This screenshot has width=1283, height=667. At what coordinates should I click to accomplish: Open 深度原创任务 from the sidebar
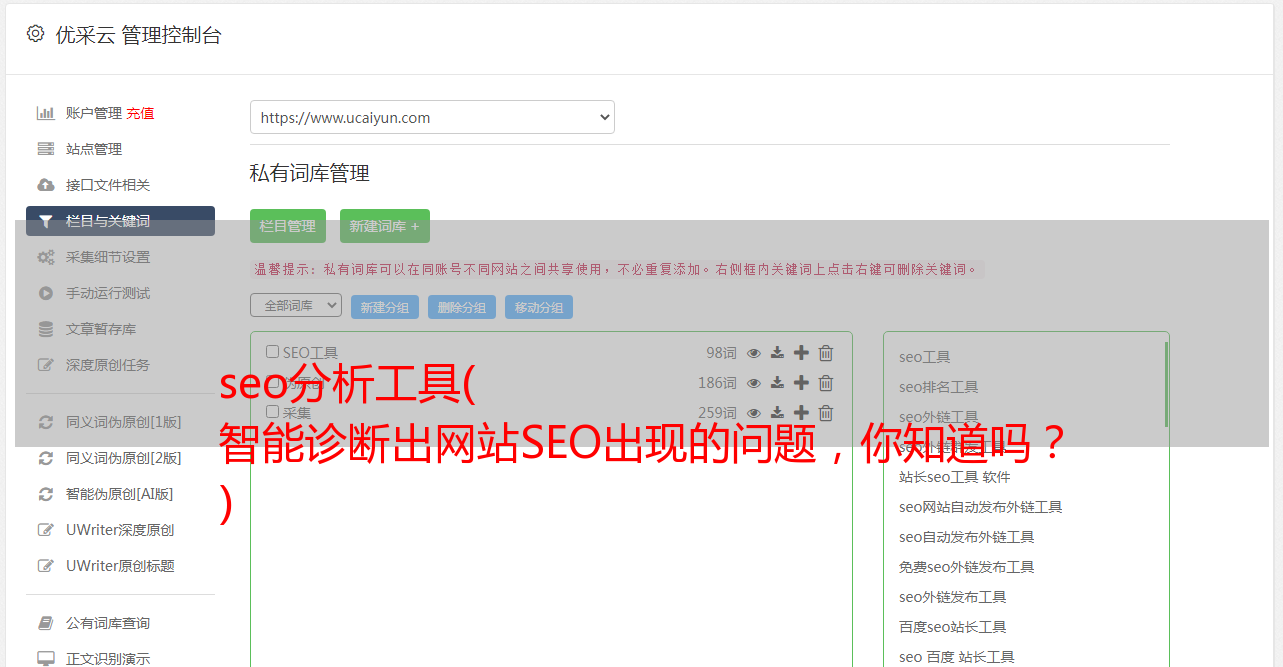108,365
